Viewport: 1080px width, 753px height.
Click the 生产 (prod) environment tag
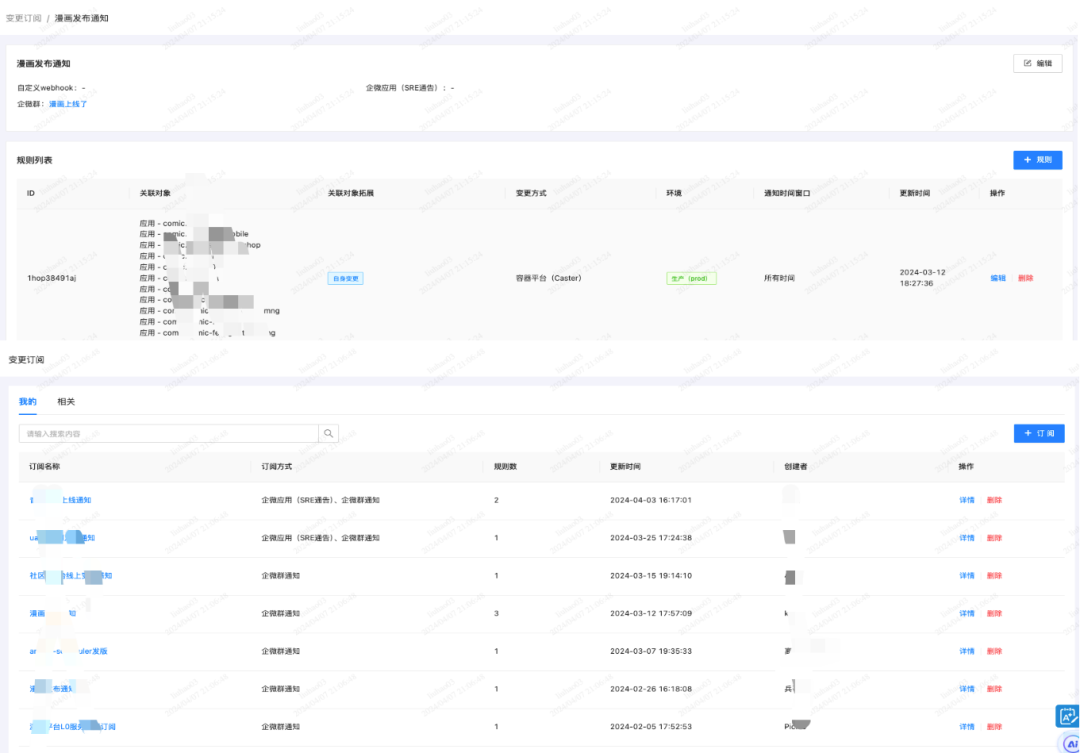click(691, 278)
